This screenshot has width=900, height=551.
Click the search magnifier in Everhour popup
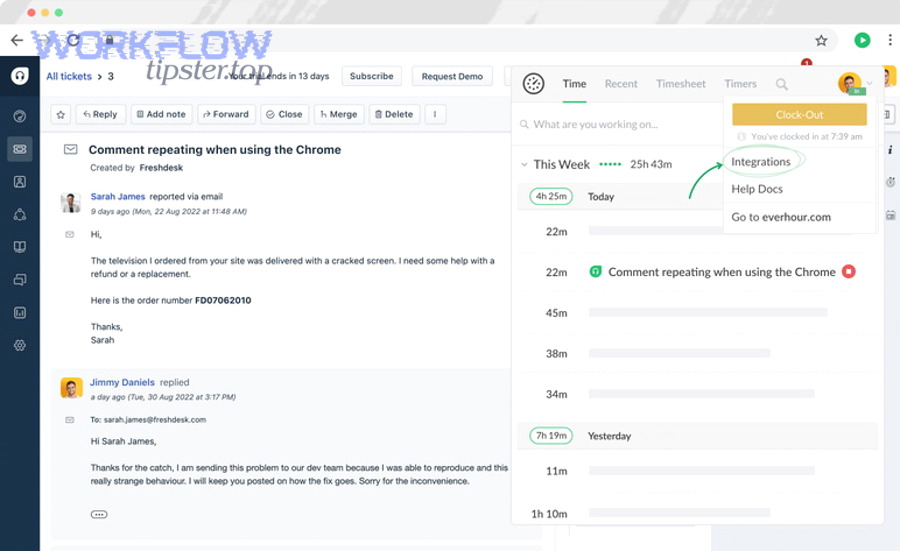tap(782, 85)
